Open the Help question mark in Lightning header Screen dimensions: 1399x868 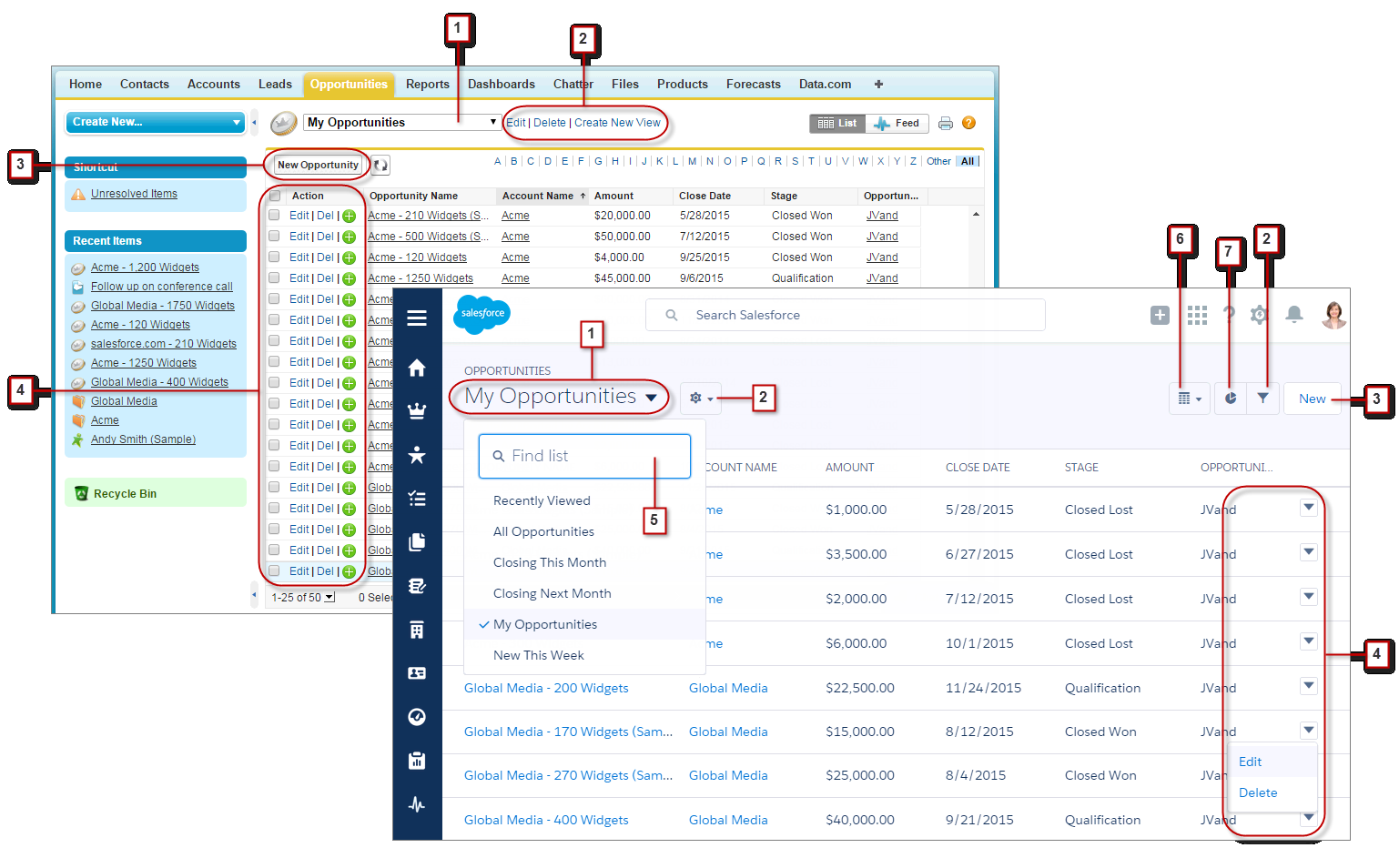click(x=1229, y=315)
